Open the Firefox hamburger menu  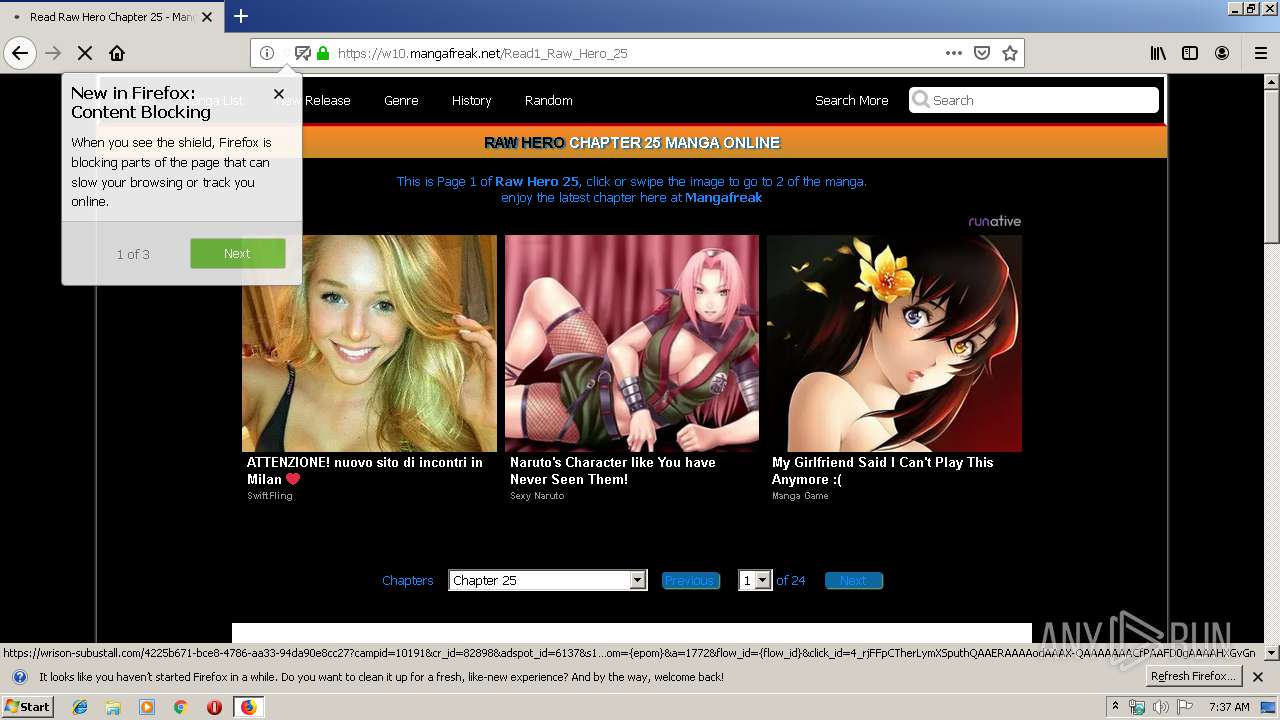tap(1260, 53)
